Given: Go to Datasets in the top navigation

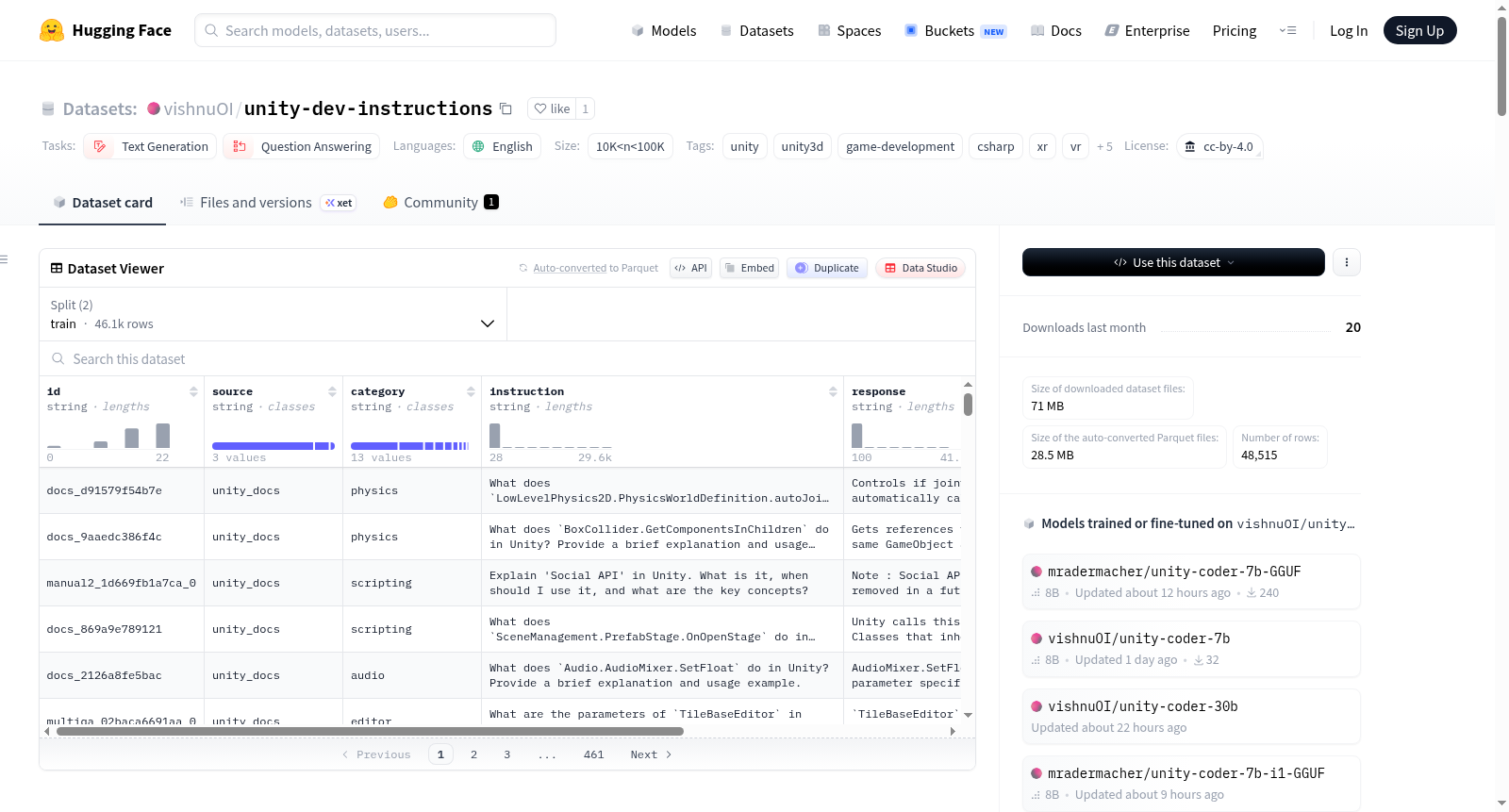Looking at the screenshot, I should pyautogui.click(x=757, y=30).
